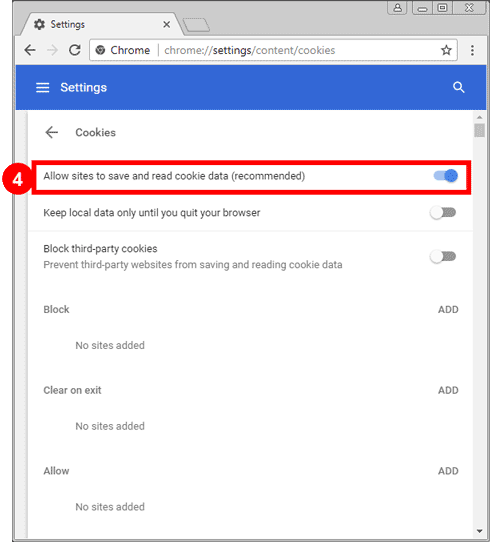The image size is (490, 542).
Task: Open the Settings hamburger menu
Action: pos(43,87)
